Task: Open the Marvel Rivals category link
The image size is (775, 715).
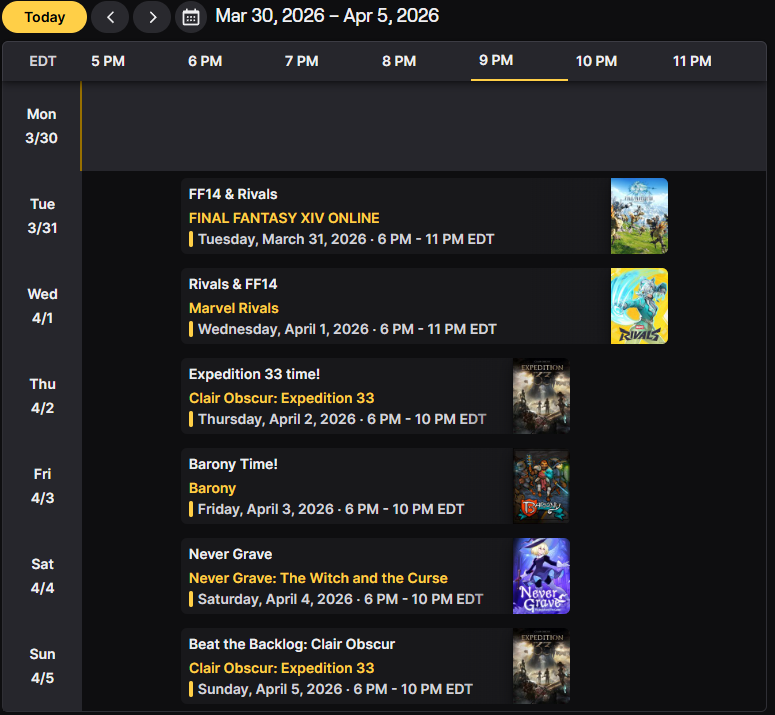Action: point(234,308)
